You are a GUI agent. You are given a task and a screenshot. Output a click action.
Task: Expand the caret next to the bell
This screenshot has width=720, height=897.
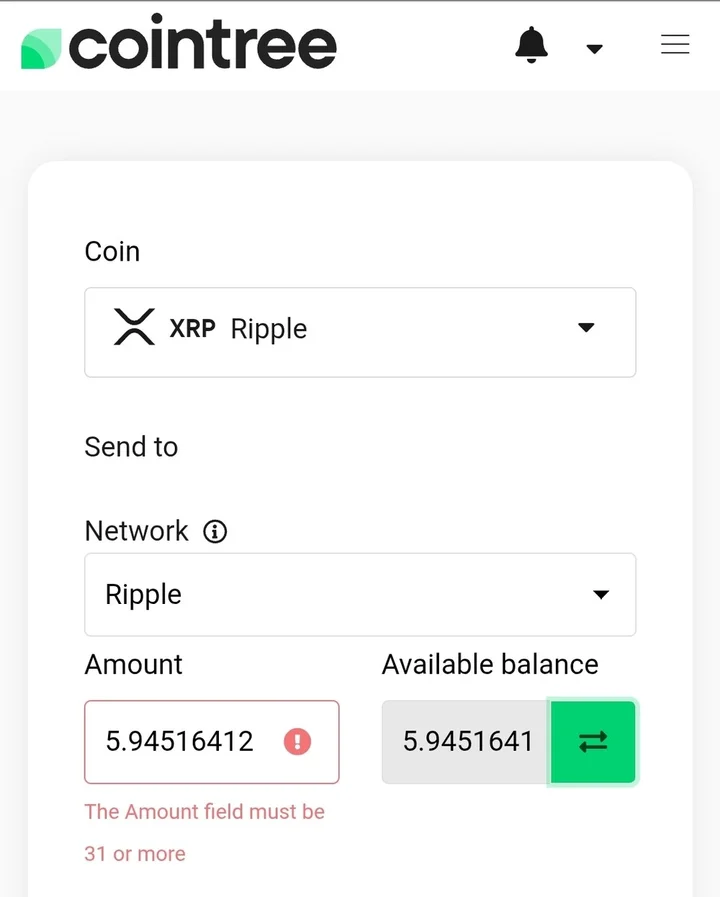(x=594, y=48)
